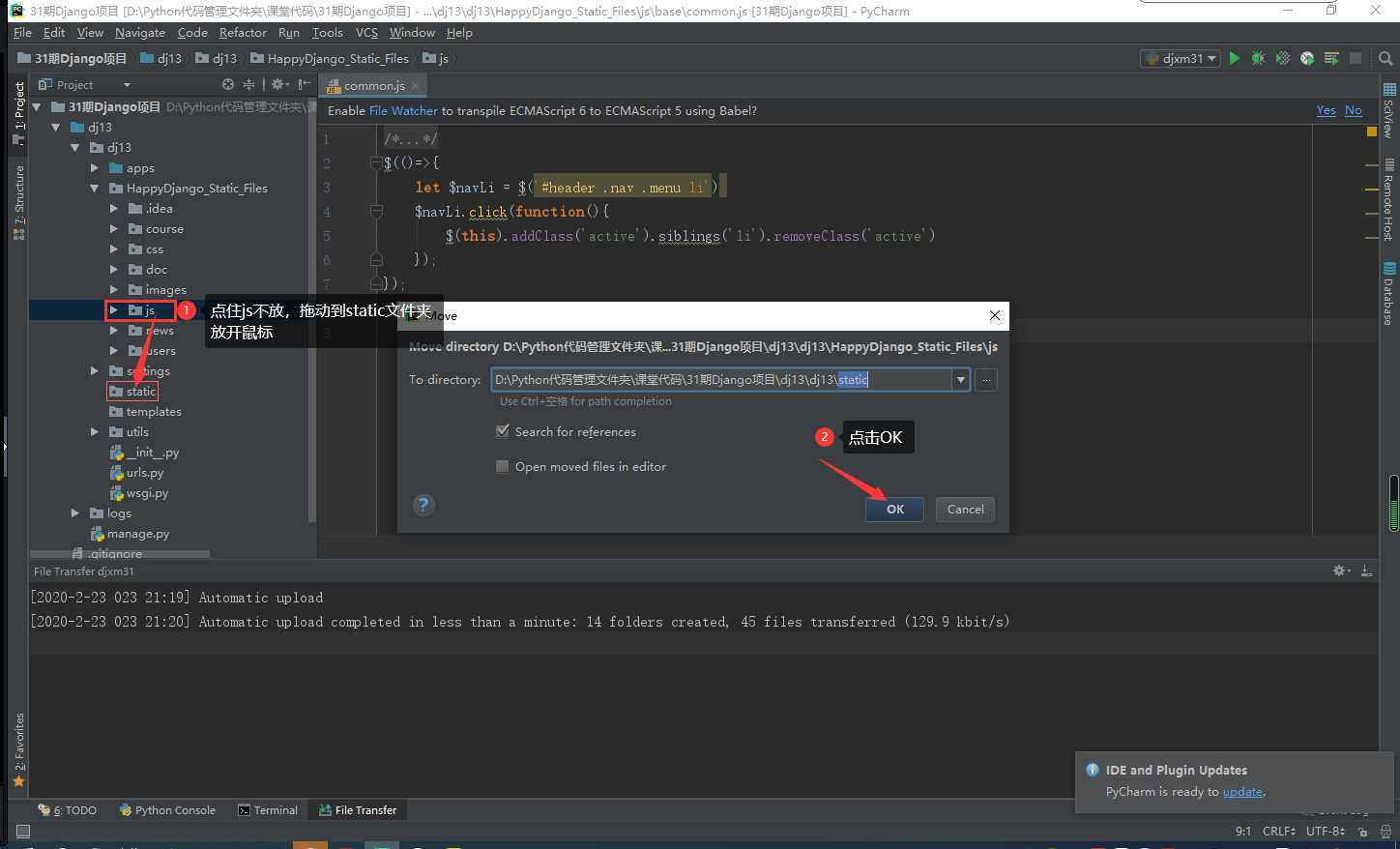Click the File Watcher link in banner
The height and width of the screenshot is (849, 1400).
coord(403,110)
